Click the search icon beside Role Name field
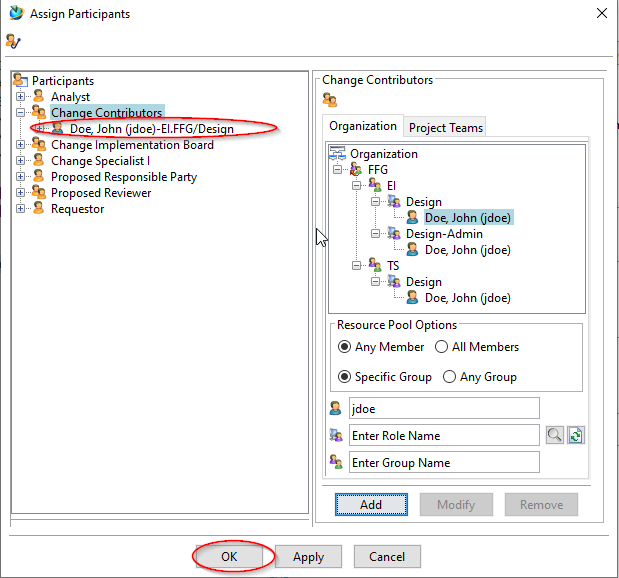Screen dimensions: 619x578 coord(554,435)
